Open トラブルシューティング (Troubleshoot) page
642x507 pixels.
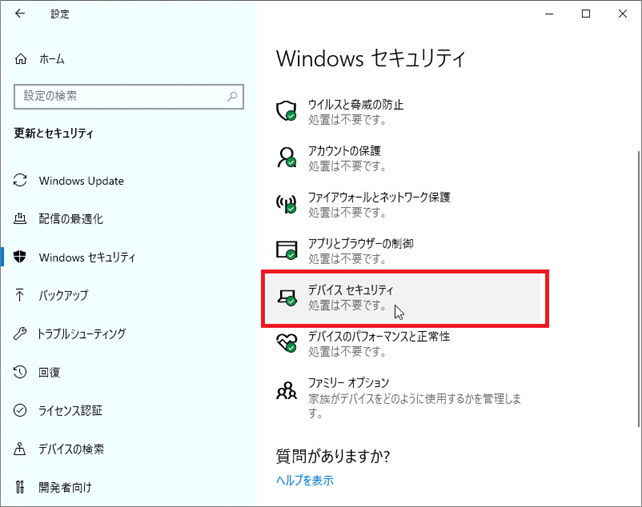(82, 333)
